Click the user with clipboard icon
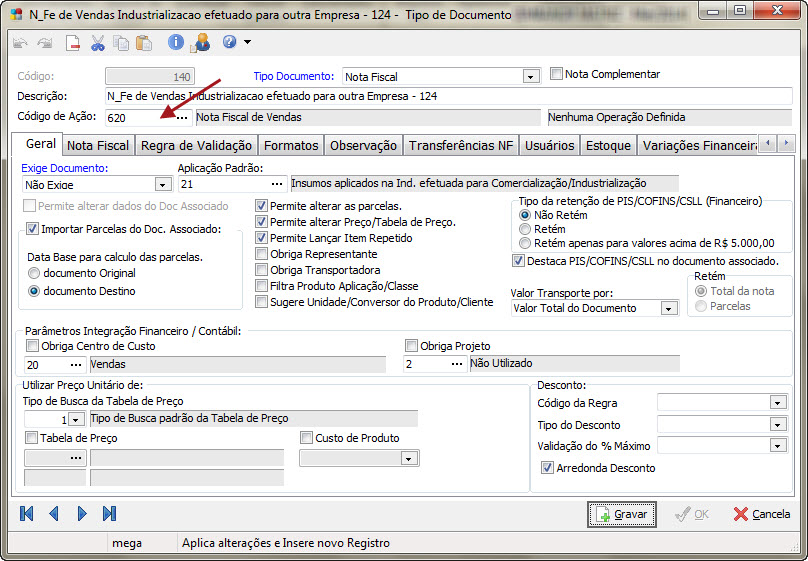The image size is (808, 561). point(201,42)
